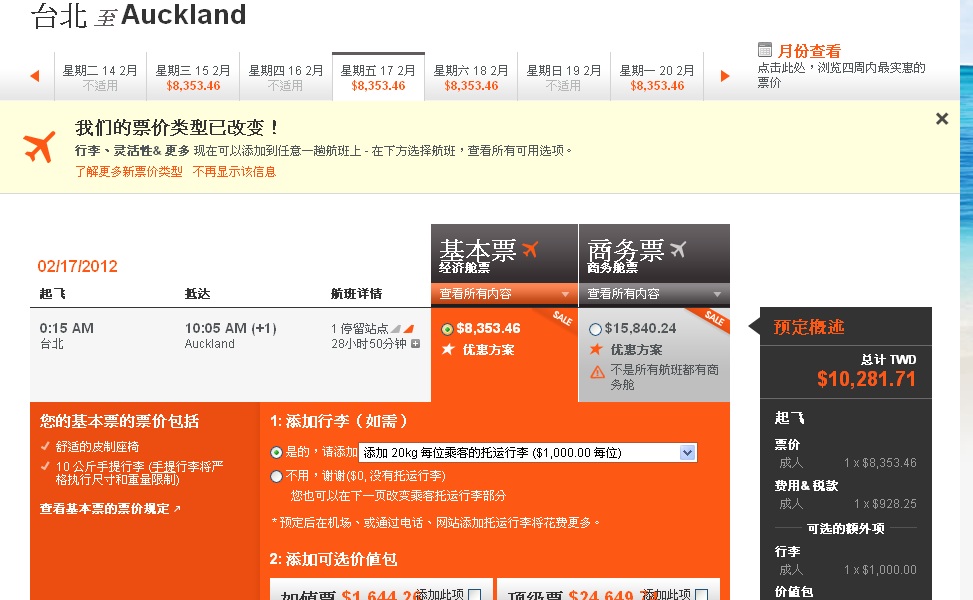
Task: Open 查看基本票的票价规定 fare rules link
Action: click(110, 509)
